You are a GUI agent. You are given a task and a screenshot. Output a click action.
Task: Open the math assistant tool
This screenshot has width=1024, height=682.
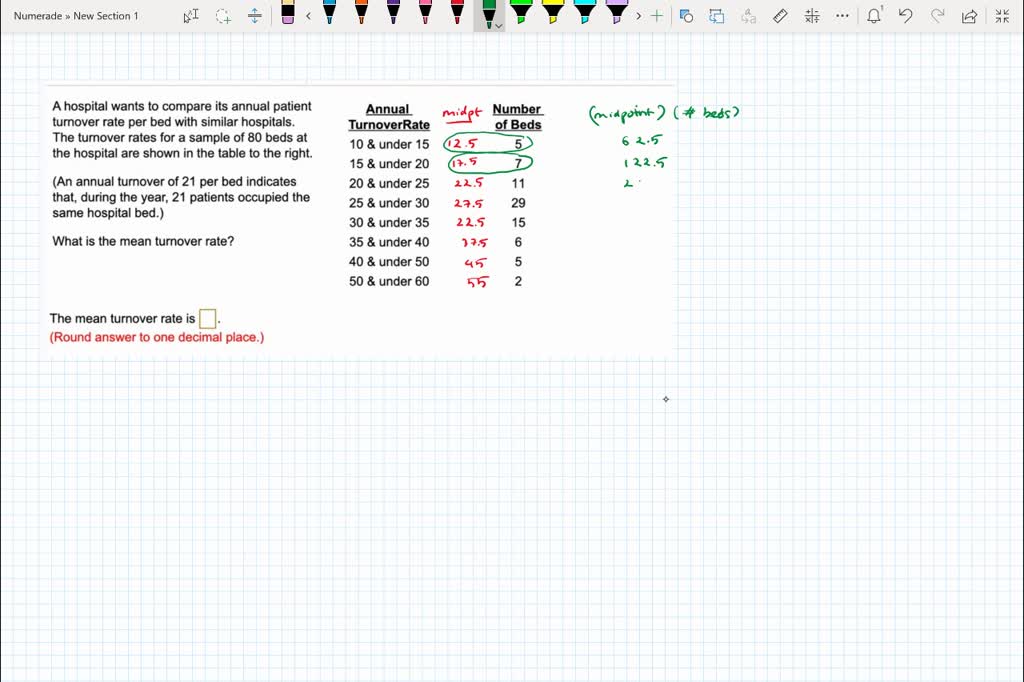(811, 16)
